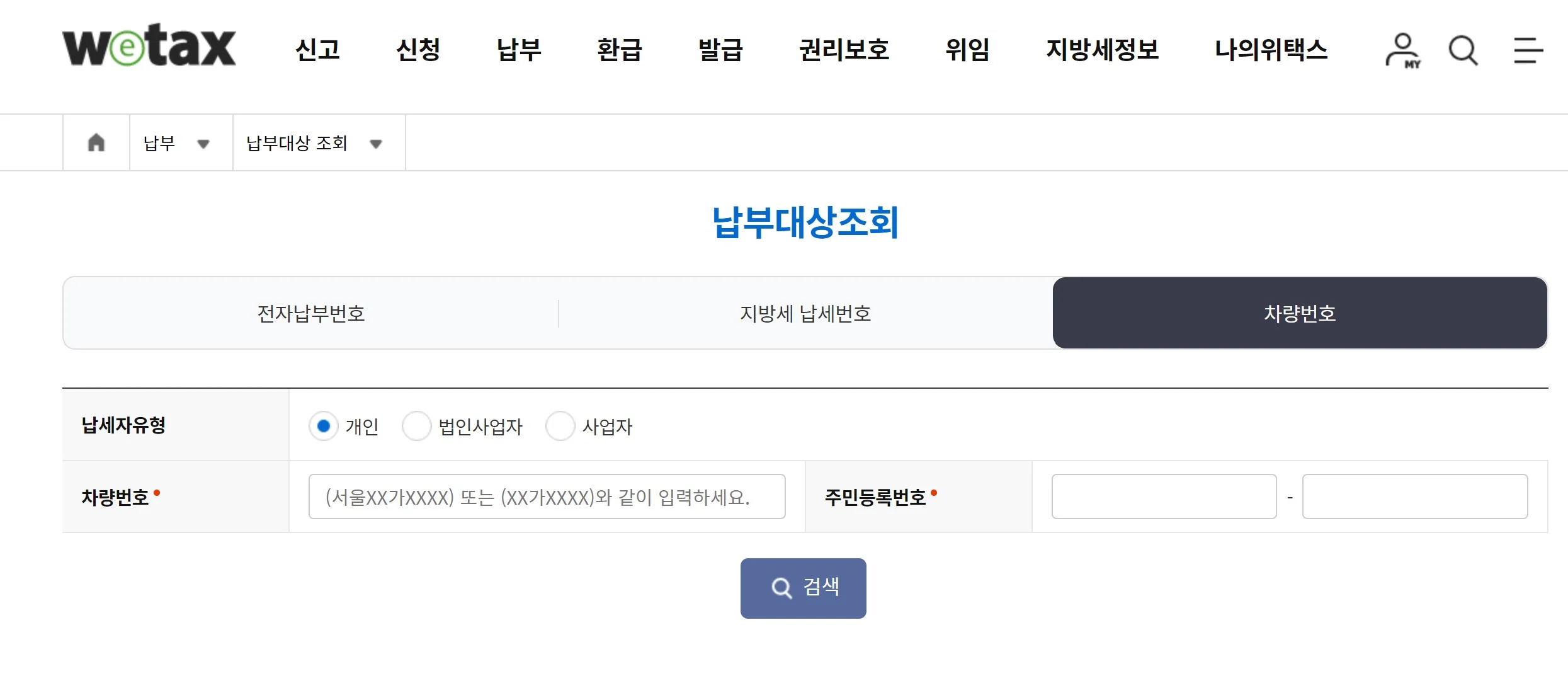Select the 사업자 radio option
1568x683 pixels.
tap(560, 427)
